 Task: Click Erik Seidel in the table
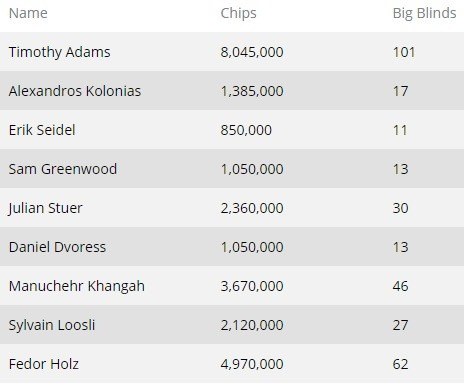42,130
